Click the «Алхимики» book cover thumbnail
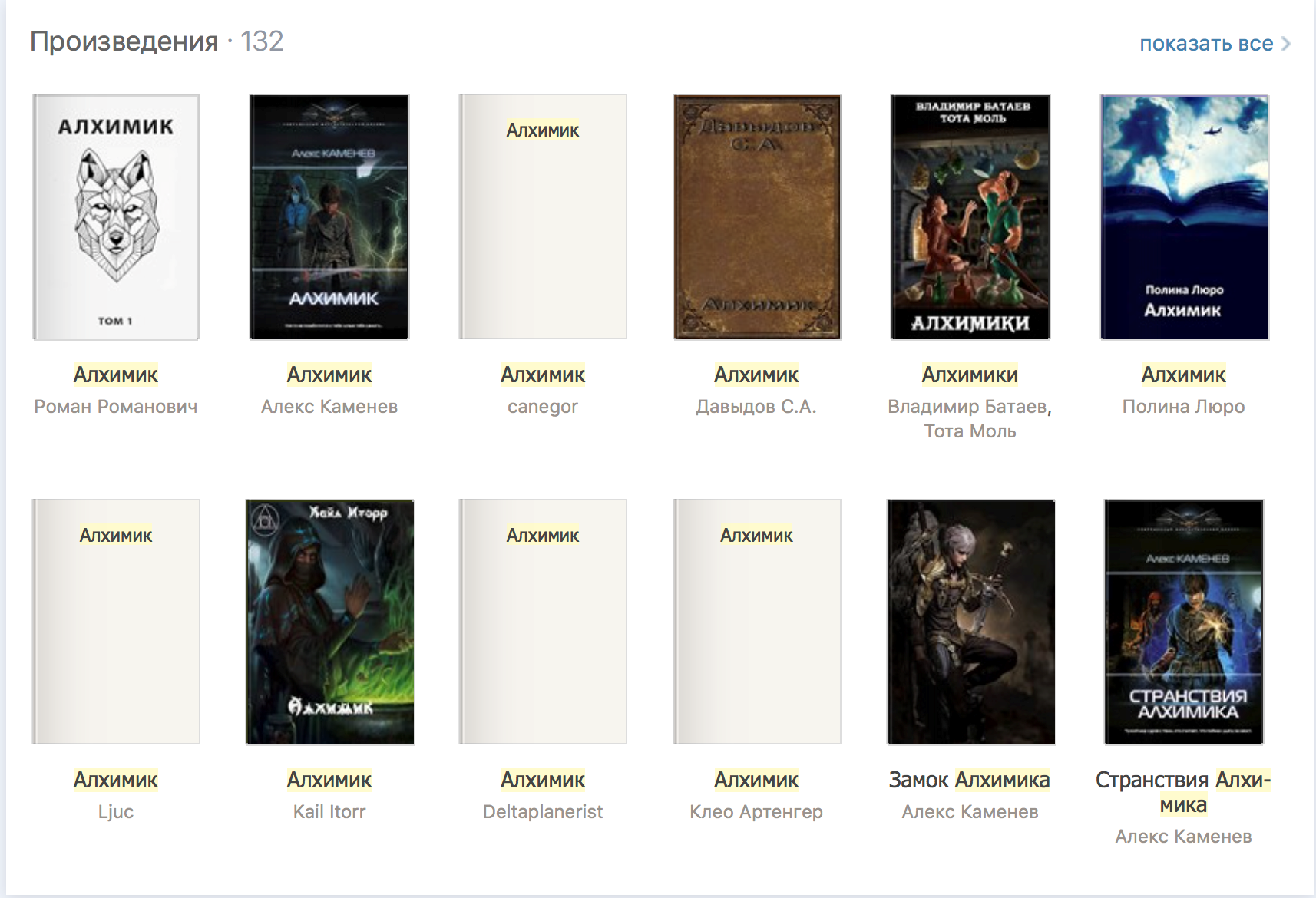The image size is (1316, 898). (970, 216)
